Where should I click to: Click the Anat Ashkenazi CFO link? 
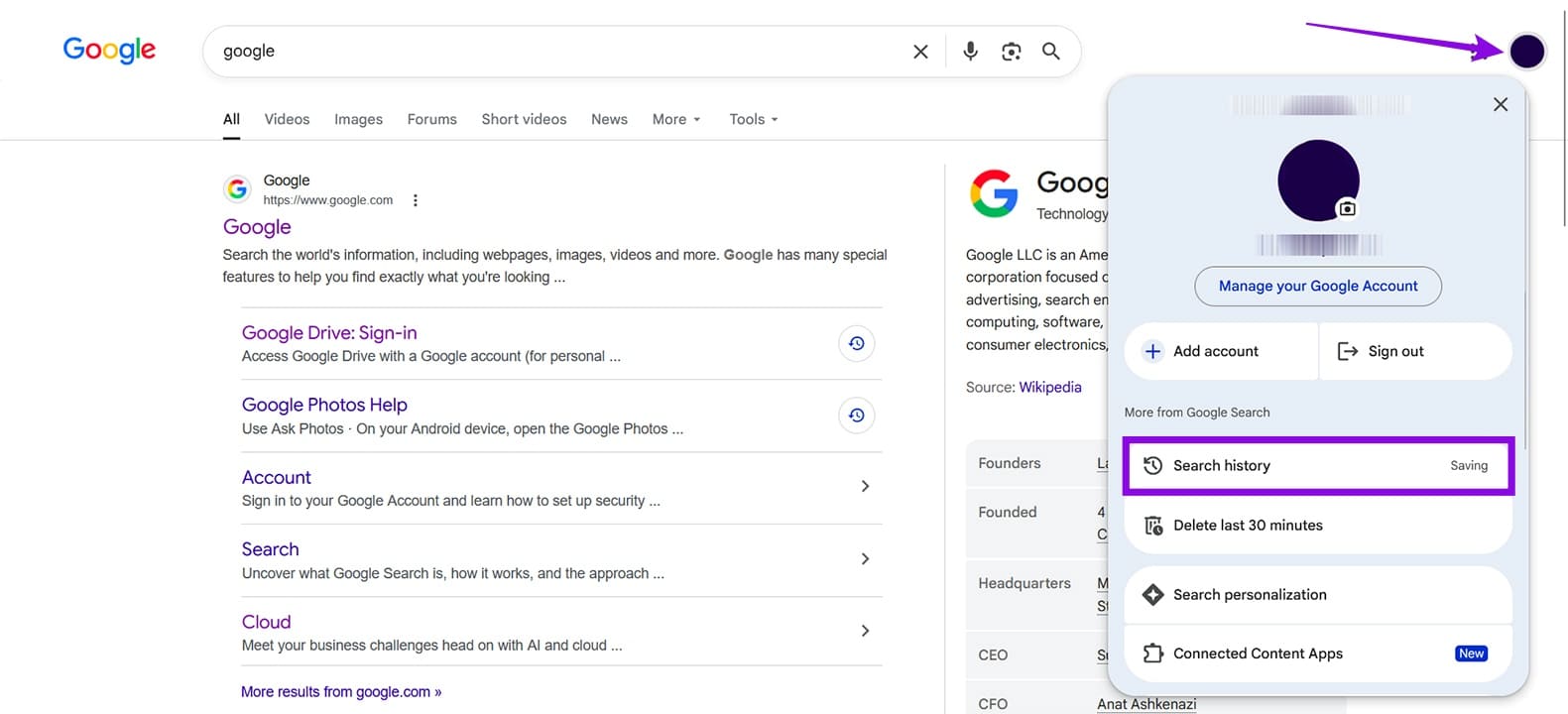(1146, 704)
